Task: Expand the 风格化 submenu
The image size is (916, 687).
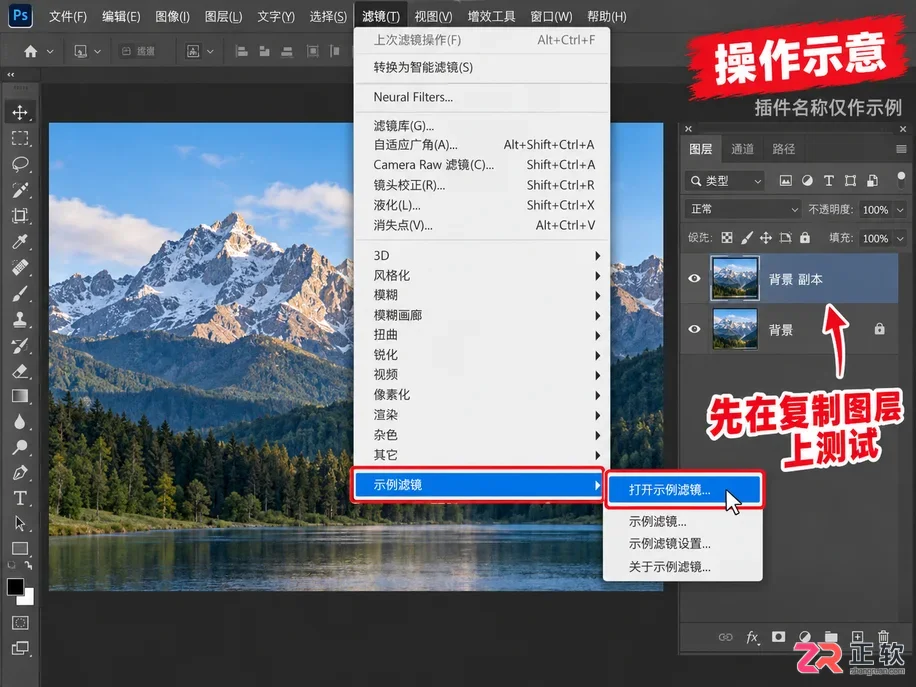Action: [483, 276]
